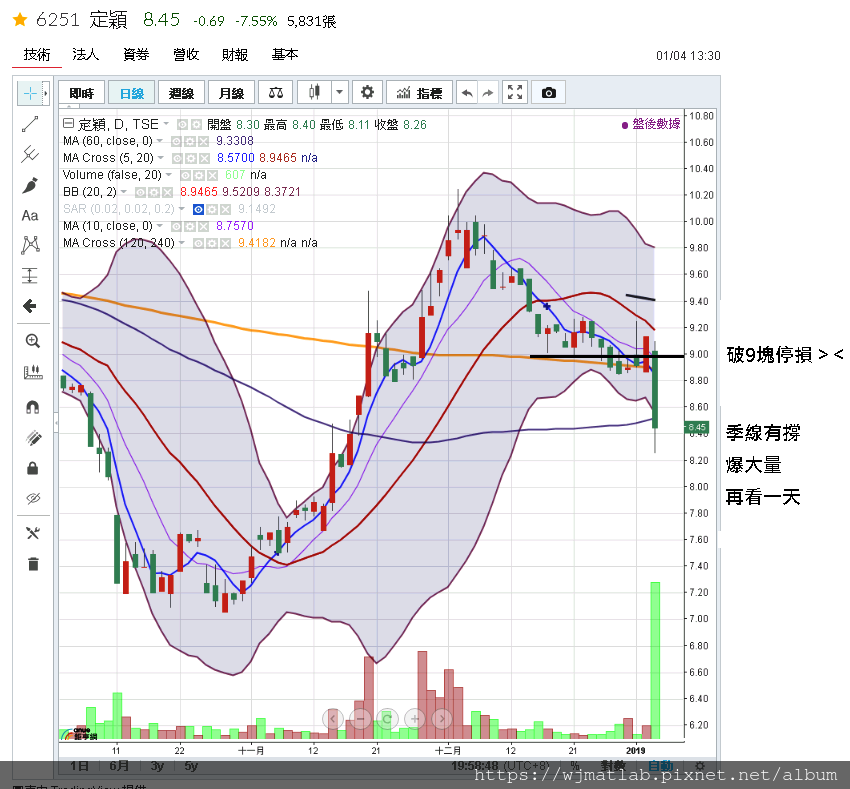Switch to 月線 monthly chart
The height and width of the screenshot is (789, 850).
click(x=231, y=93)
